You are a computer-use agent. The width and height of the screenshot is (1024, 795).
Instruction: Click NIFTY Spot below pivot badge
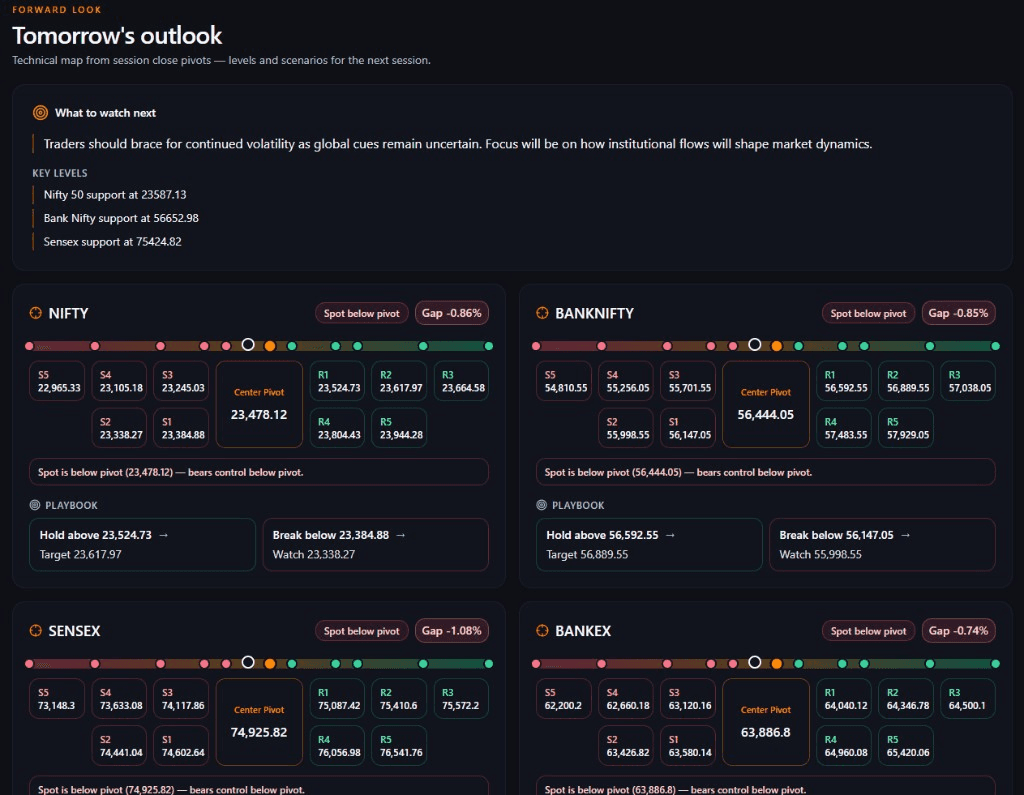361,314
